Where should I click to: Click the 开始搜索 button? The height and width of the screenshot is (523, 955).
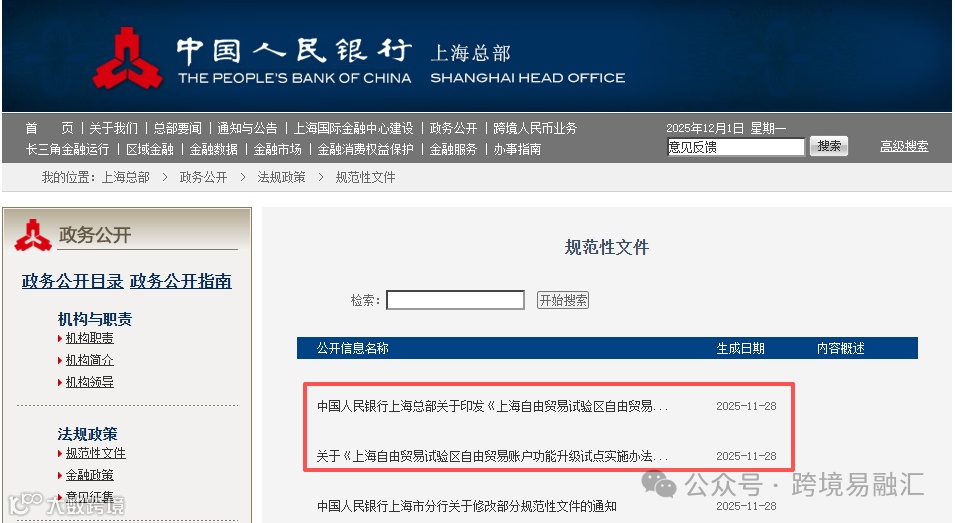tap(563, 300)
